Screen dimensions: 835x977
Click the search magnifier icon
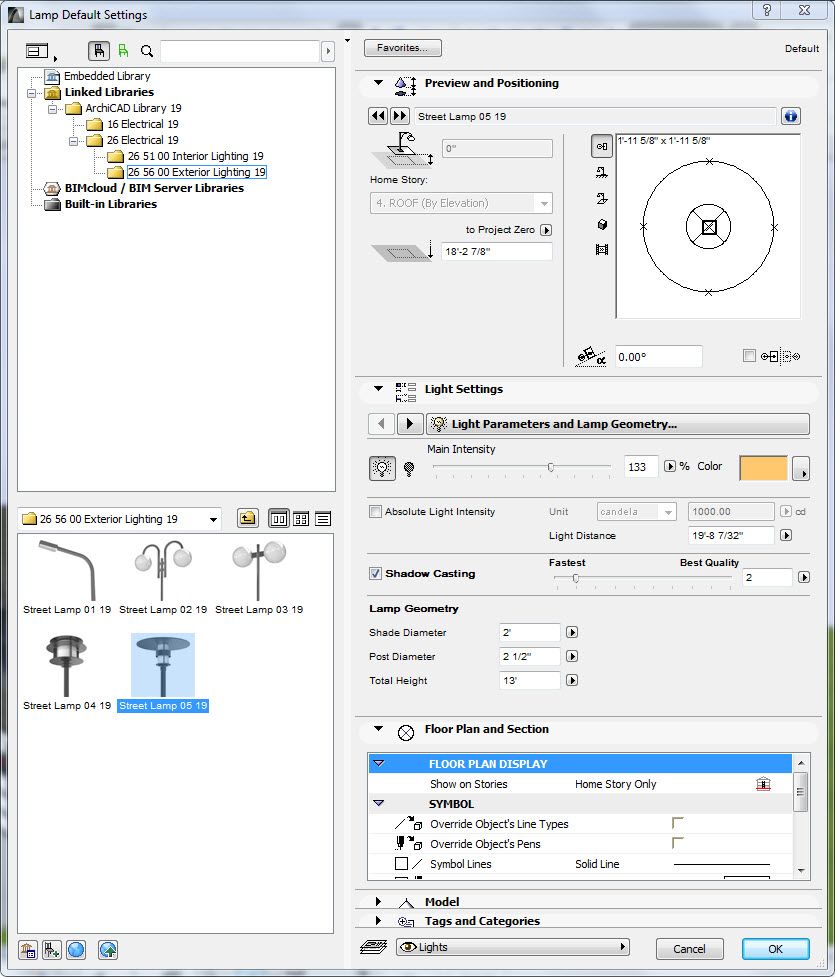147,51
